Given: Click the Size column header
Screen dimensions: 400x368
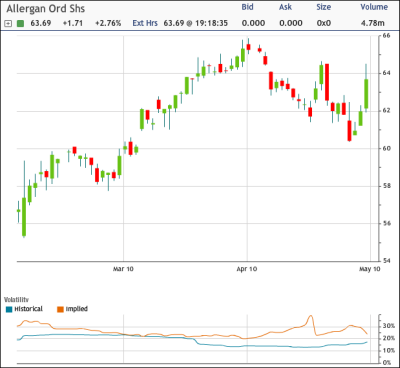Looking at the screenshot, I should pos(324,7).
